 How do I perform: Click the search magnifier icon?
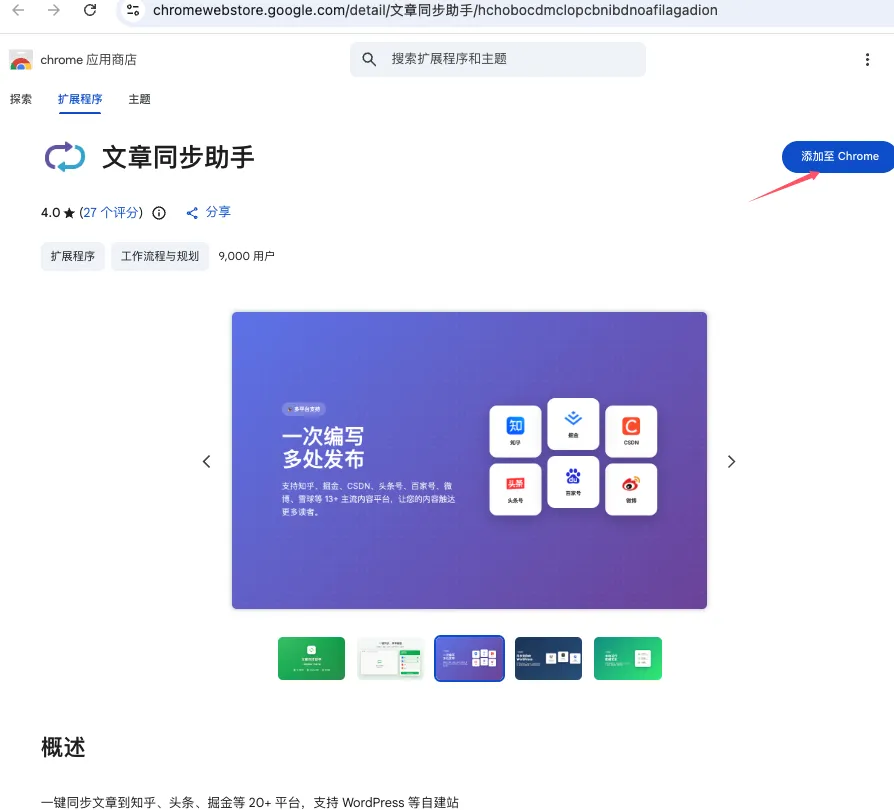point(369,59)
